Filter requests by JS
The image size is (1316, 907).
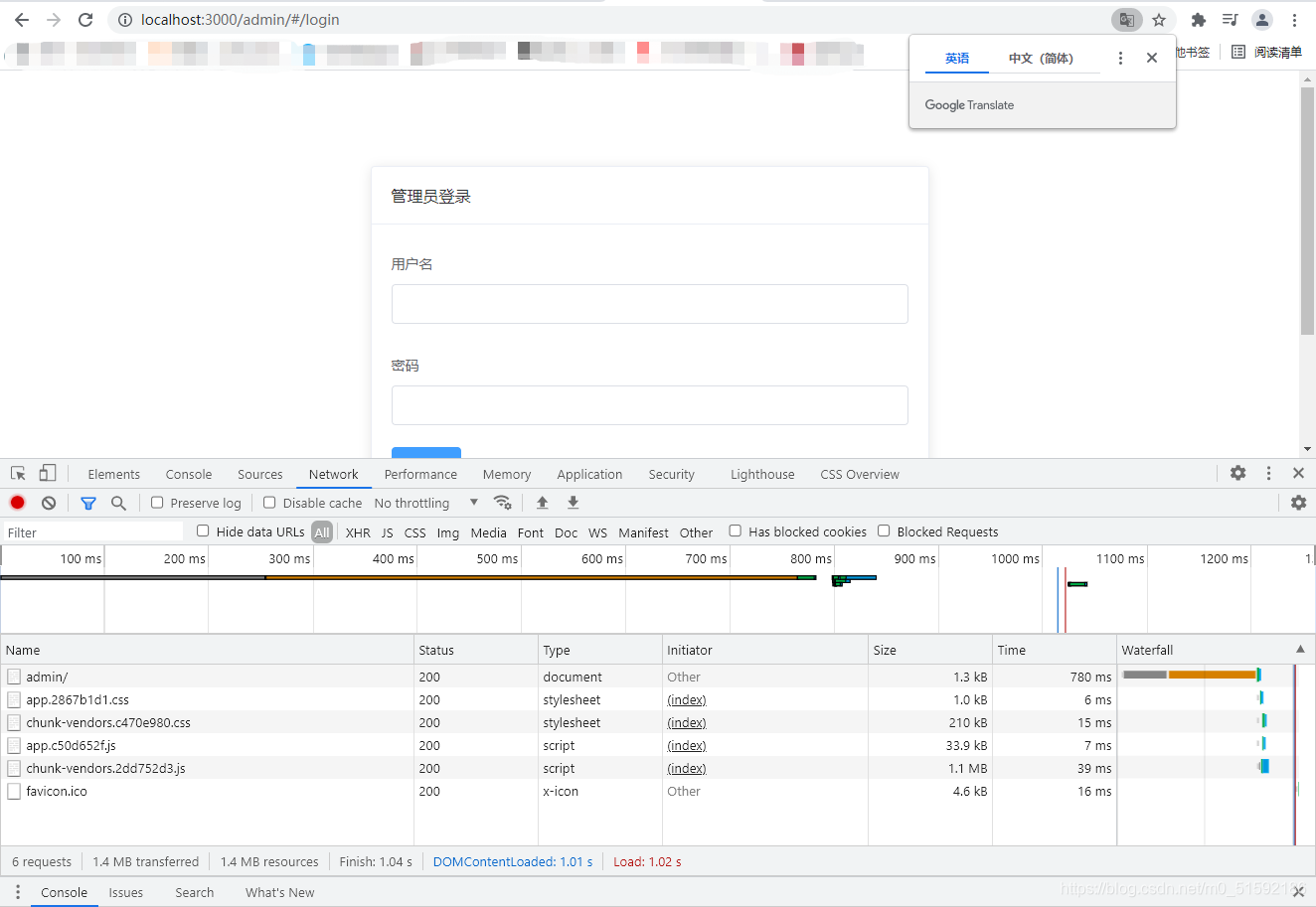pos(388,533)
